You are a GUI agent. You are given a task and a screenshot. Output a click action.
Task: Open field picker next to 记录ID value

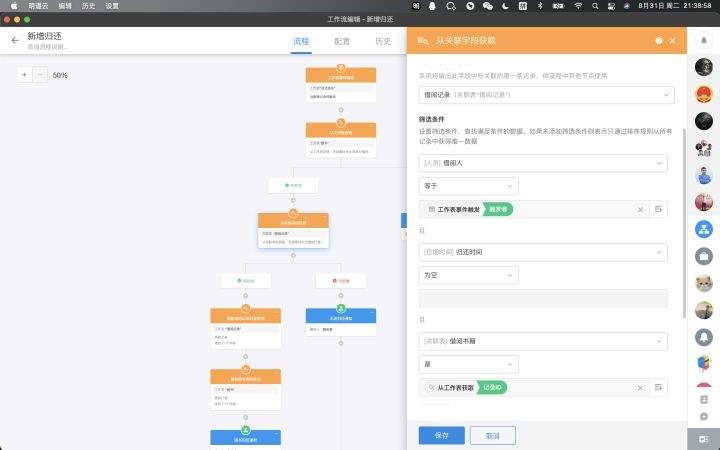(659, 387)
